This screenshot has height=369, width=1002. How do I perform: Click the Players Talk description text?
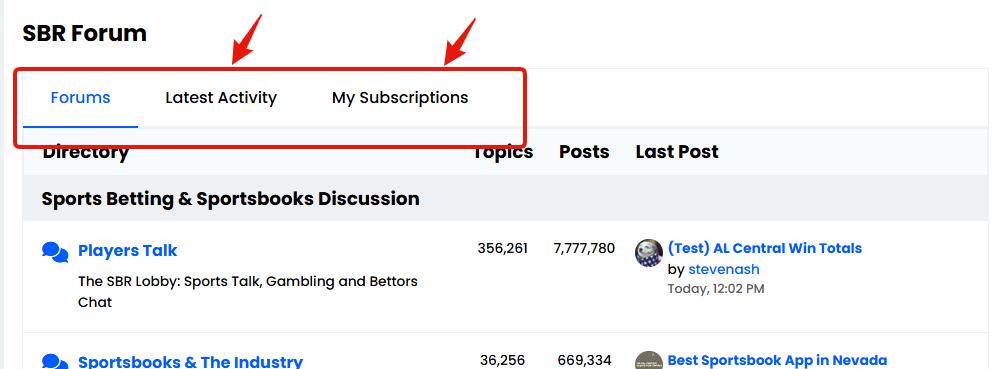point(248,292)
